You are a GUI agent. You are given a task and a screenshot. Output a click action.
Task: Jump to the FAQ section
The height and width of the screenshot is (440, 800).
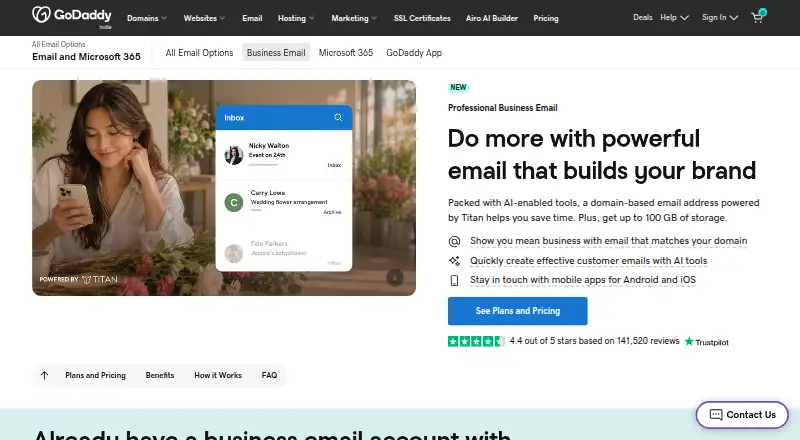click(269, 375)
